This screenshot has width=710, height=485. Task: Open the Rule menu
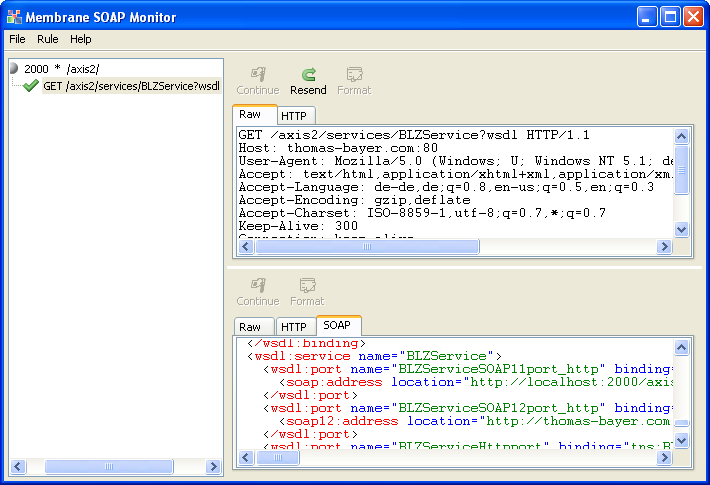coord(48,39)
